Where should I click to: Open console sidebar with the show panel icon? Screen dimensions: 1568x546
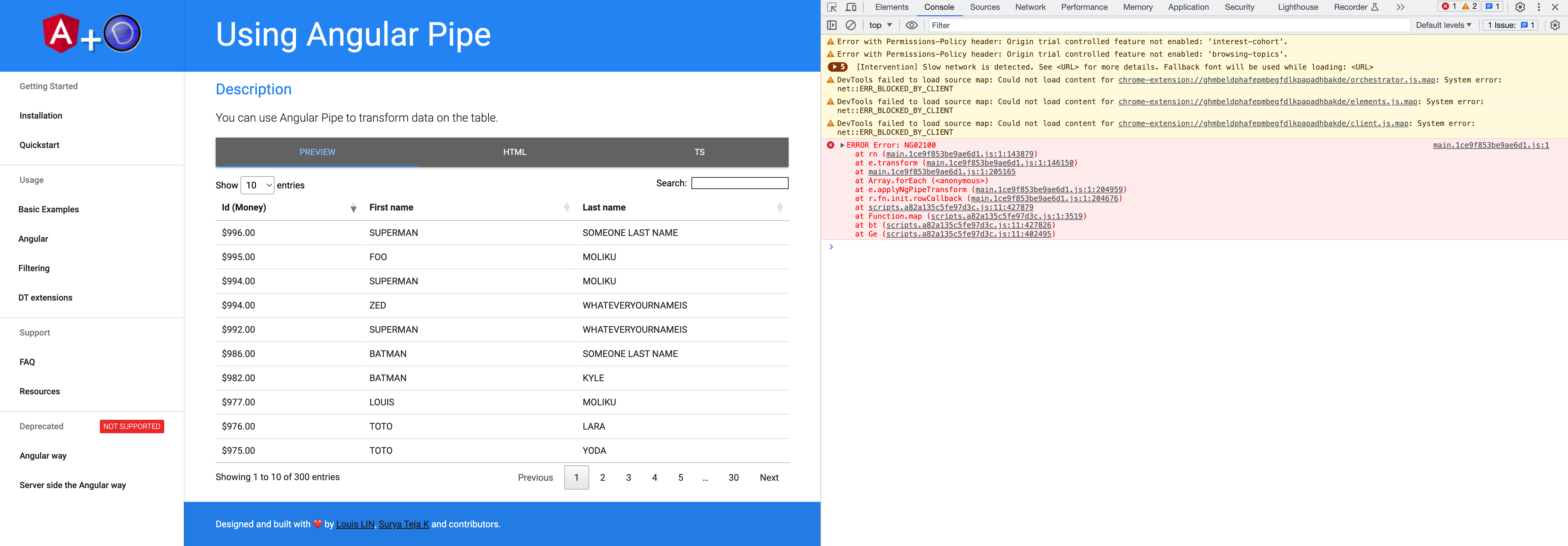tap(831, 25)
